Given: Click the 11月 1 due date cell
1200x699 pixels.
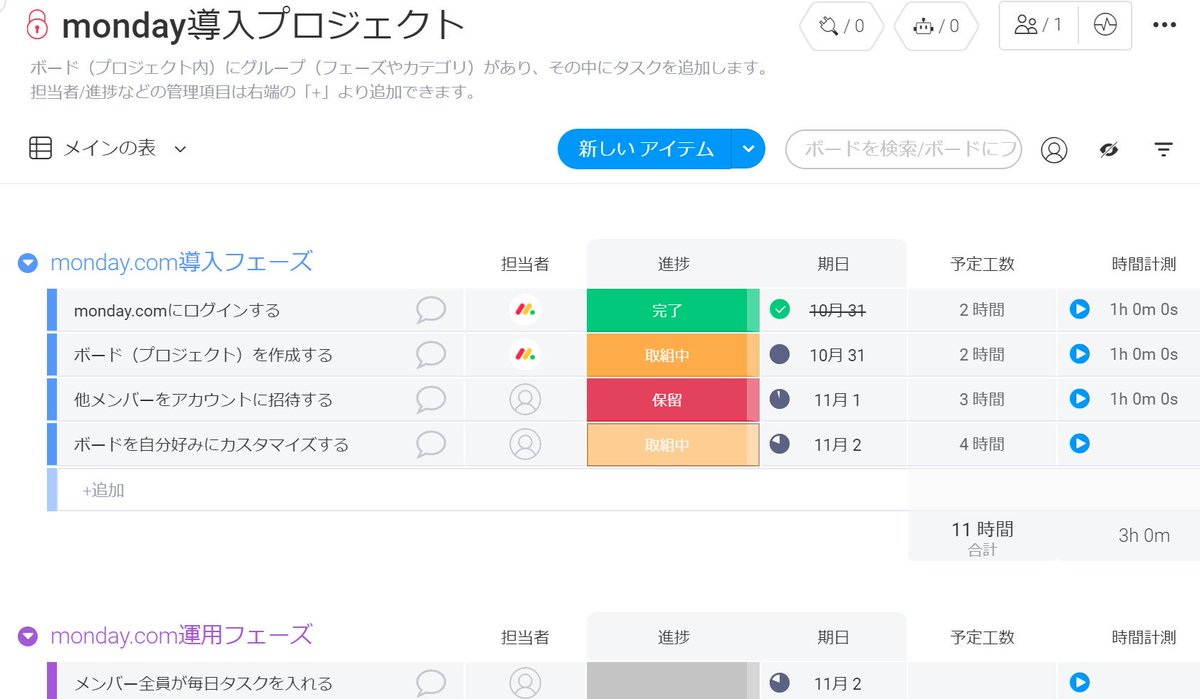Looking at the screenshot, I should pos(836,399).
